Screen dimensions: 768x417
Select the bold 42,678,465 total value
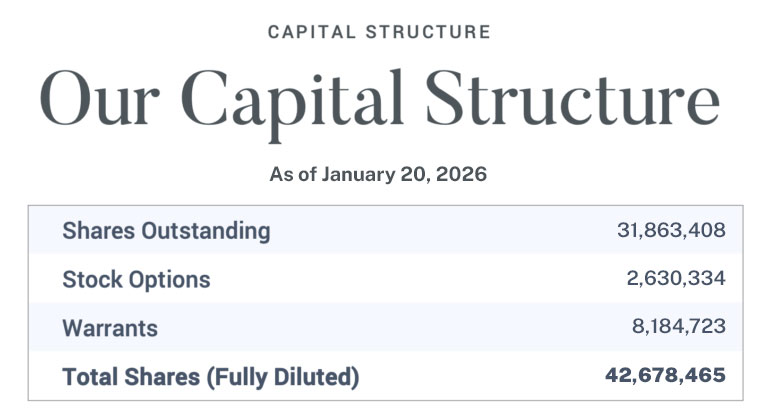coord(665,376)
